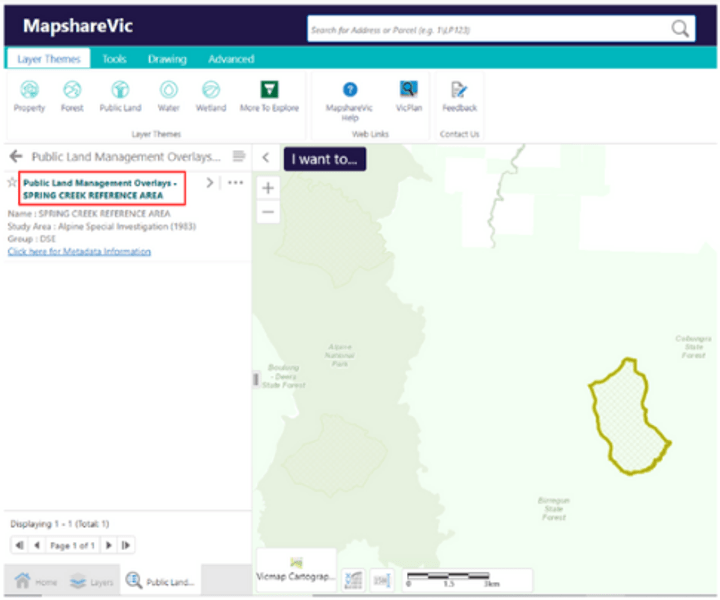Choose the Wetland layer theme
The width and height of the screenshot is (720, 600).
(x=211, y=96)
